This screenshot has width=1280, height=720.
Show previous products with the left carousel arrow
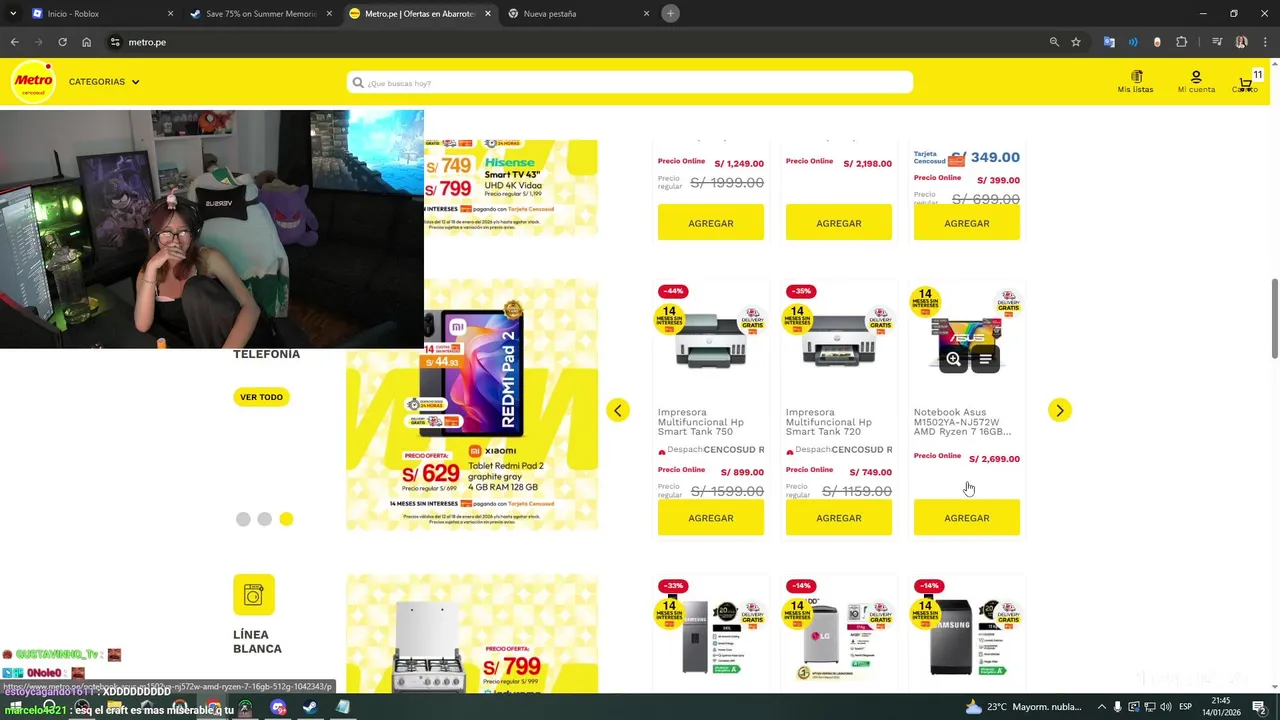618,410
